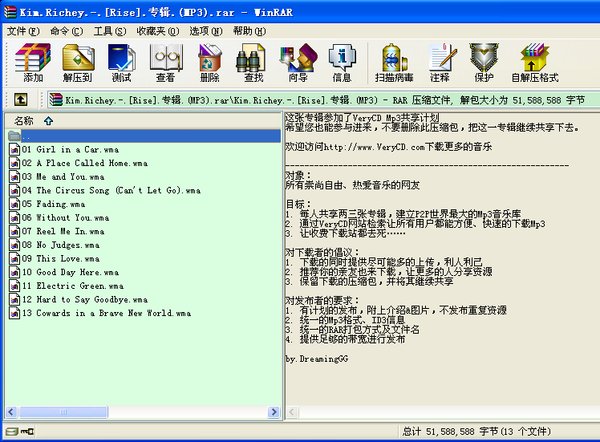Image resolution: width=600 pixels, height=442 pixels.
Task: Click the archive icon in address bar
Action: tap(56, 100)
